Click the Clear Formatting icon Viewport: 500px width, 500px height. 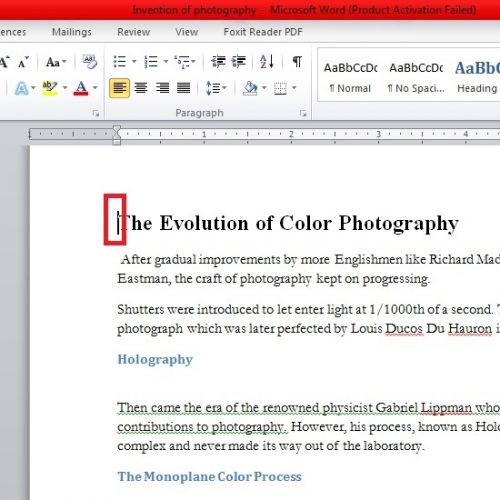point(90,62)
